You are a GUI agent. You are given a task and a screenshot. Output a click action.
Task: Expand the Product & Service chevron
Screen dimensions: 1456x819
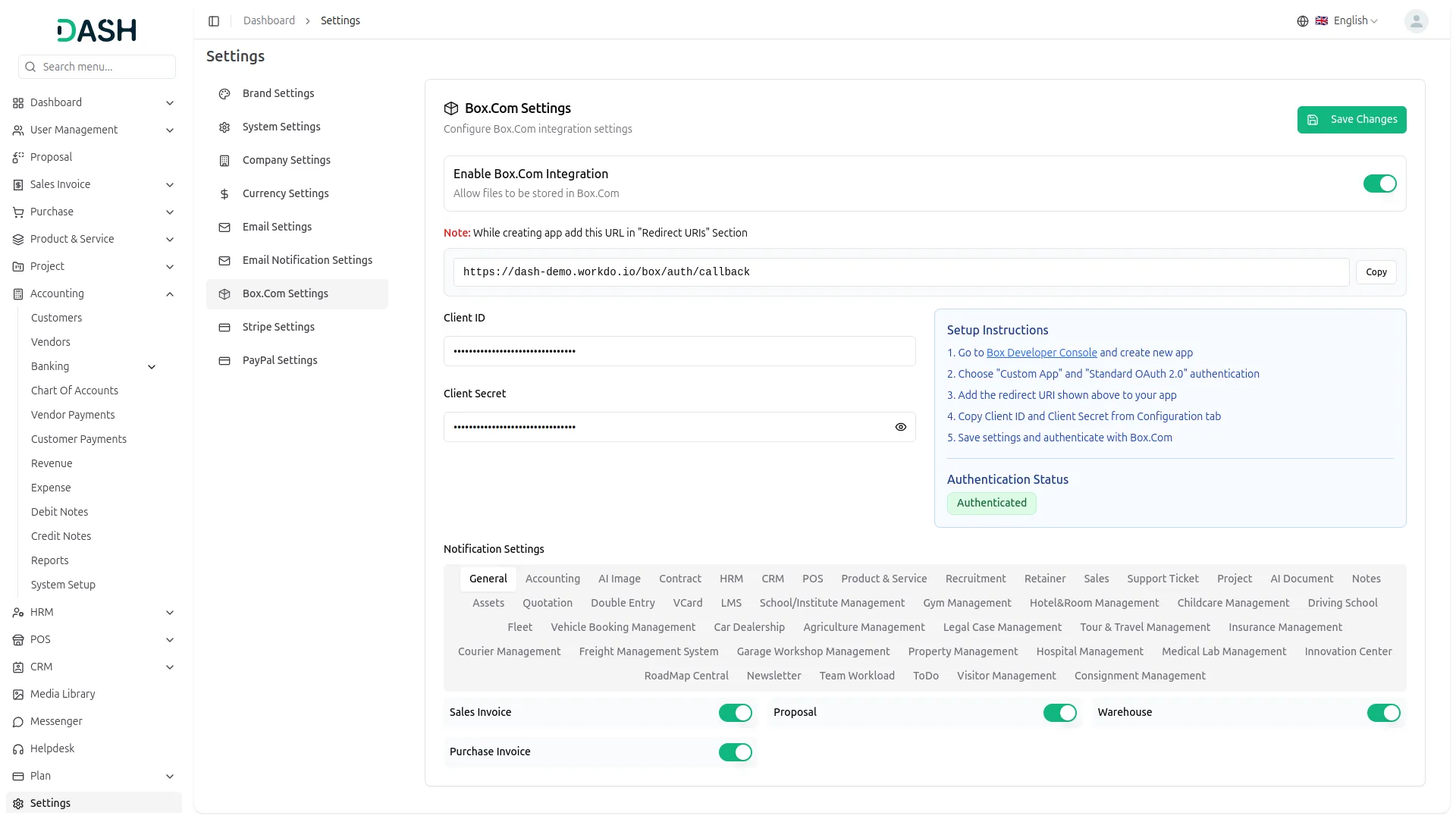[170, 240]
